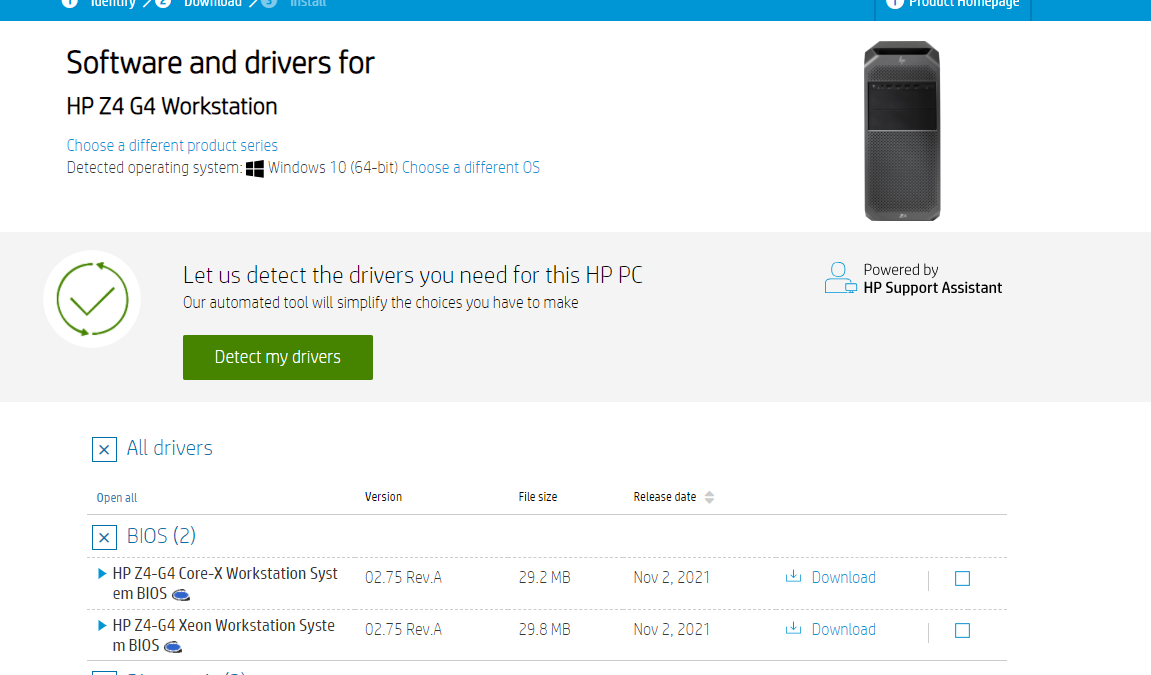The width and height of the screenshot is (1151, 675).
Task: Click the All drivers heading text
Action: tap(170, 448)
